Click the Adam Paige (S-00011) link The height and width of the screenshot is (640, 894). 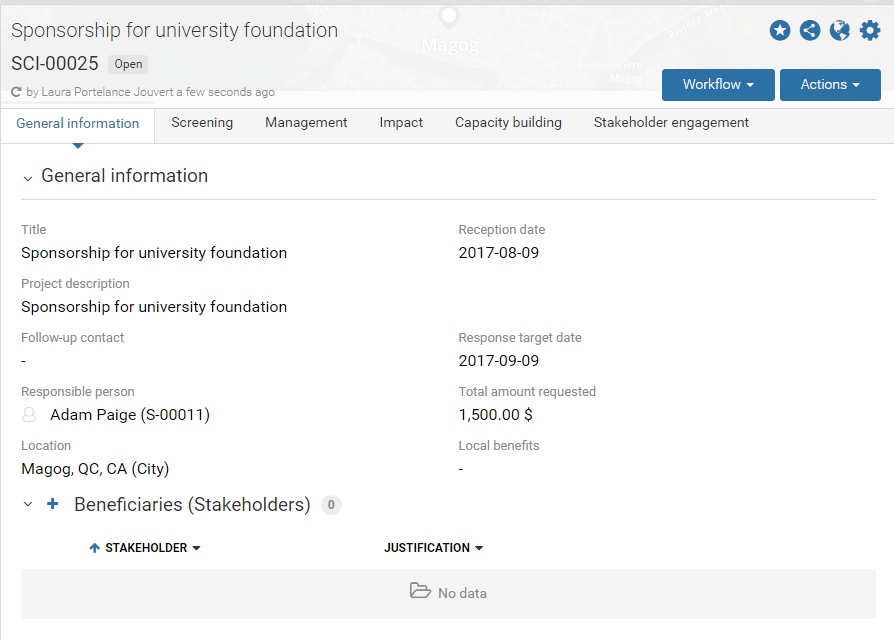tap(130, 414)
